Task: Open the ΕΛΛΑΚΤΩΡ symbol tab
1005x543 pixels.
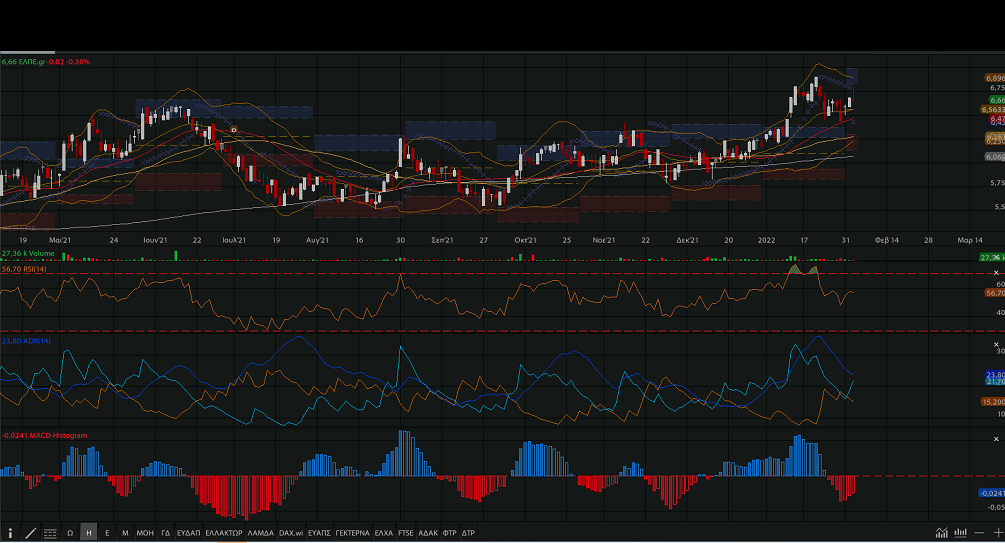Action: 223,533
